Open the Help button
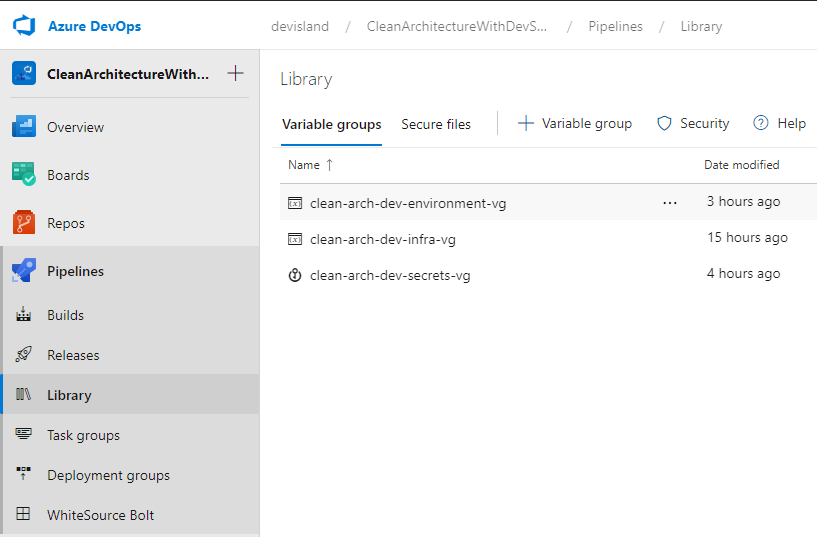 point(791,123)
